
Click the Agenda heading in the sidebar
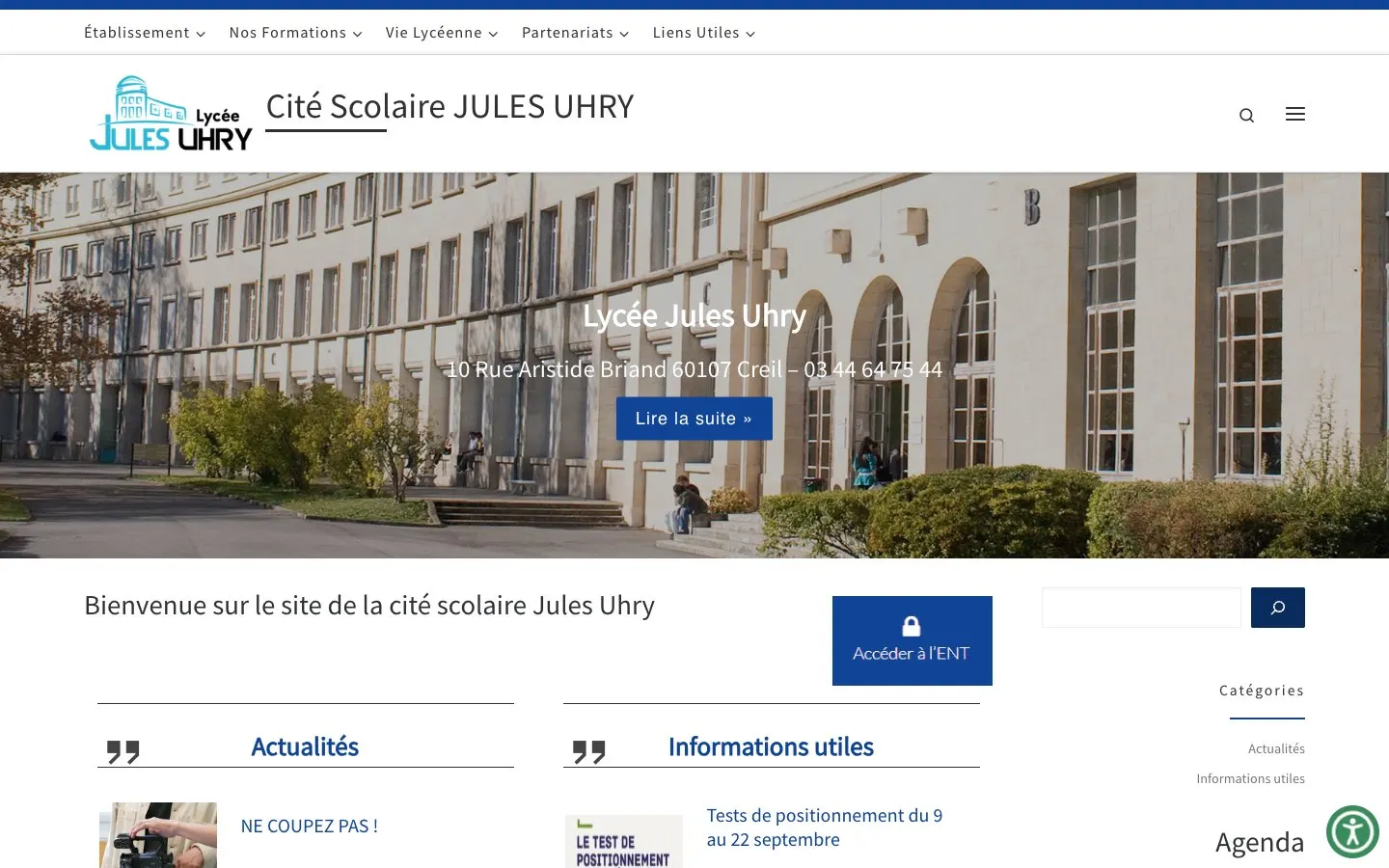pos(1260,842)
